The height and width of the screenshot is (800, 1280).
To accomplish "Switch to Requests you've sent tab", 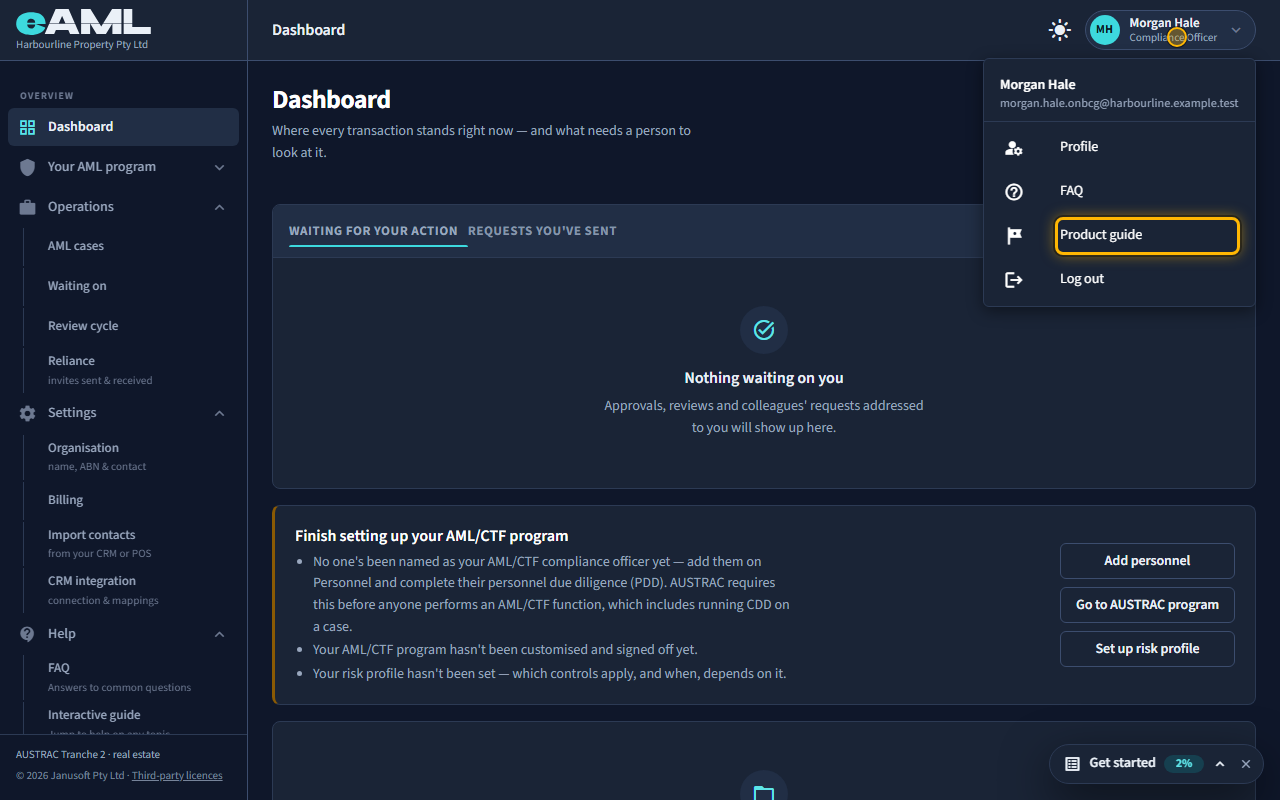I will click(542, 231).
